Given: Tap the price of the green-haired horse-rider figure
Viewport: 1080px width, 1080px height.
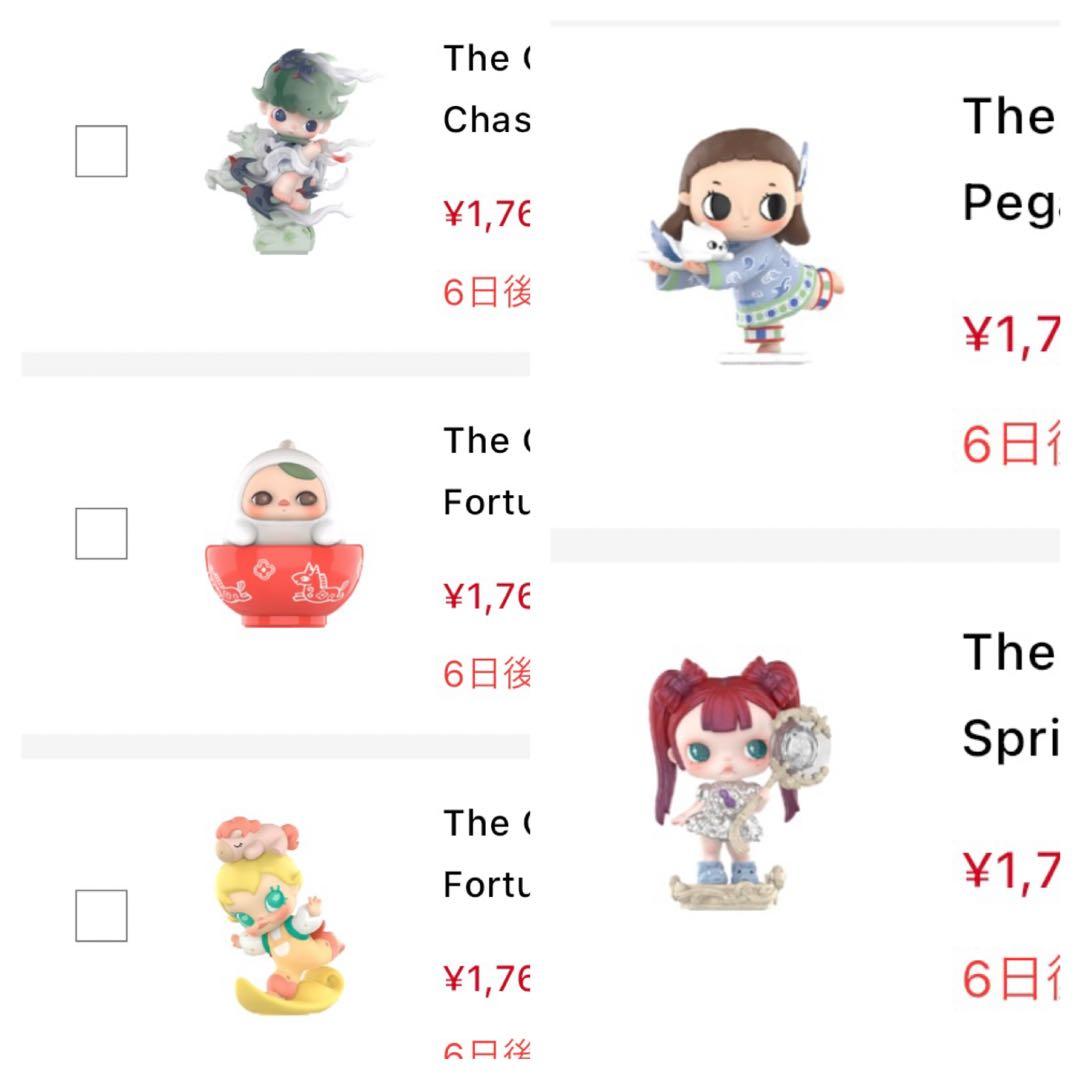Looking at the screenshot, I should [x=486, y=213].
